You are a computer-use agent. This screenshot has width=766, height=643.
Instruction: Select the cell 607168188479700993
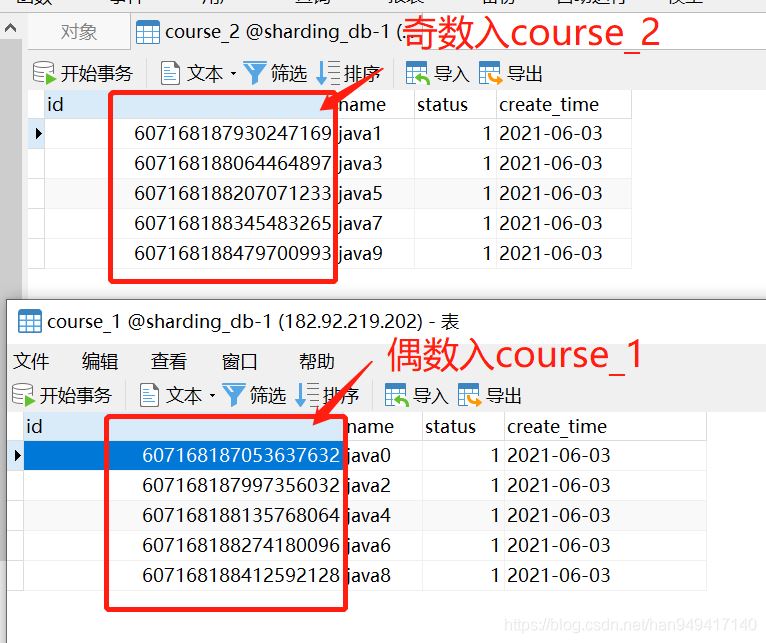tap(190, 254)
